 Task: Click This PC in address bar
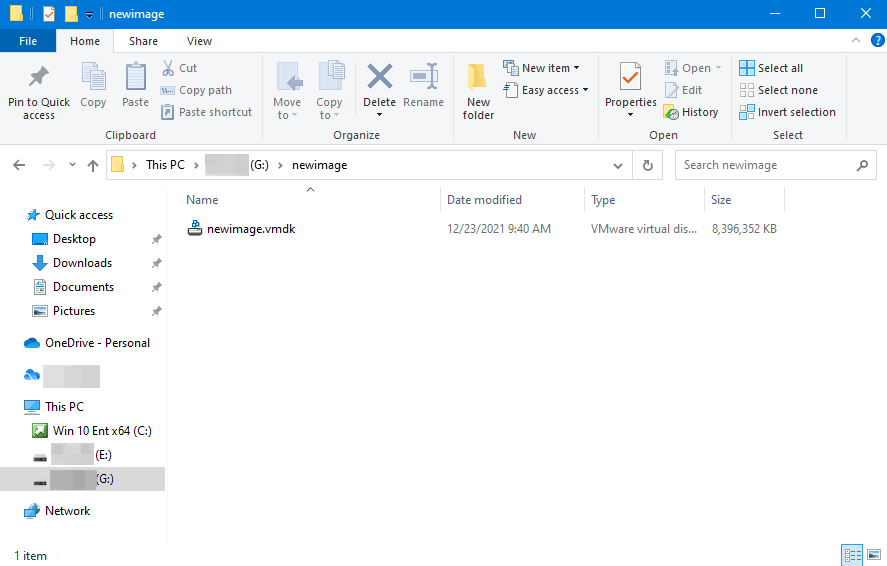[x=165, y=165]
